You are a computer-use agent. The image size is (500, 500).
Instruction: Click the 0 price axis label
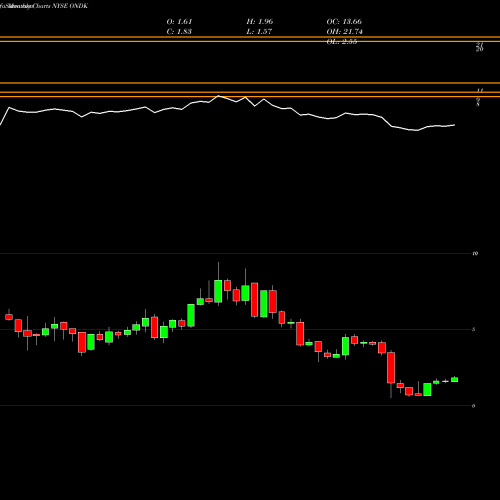pos(474,406)
